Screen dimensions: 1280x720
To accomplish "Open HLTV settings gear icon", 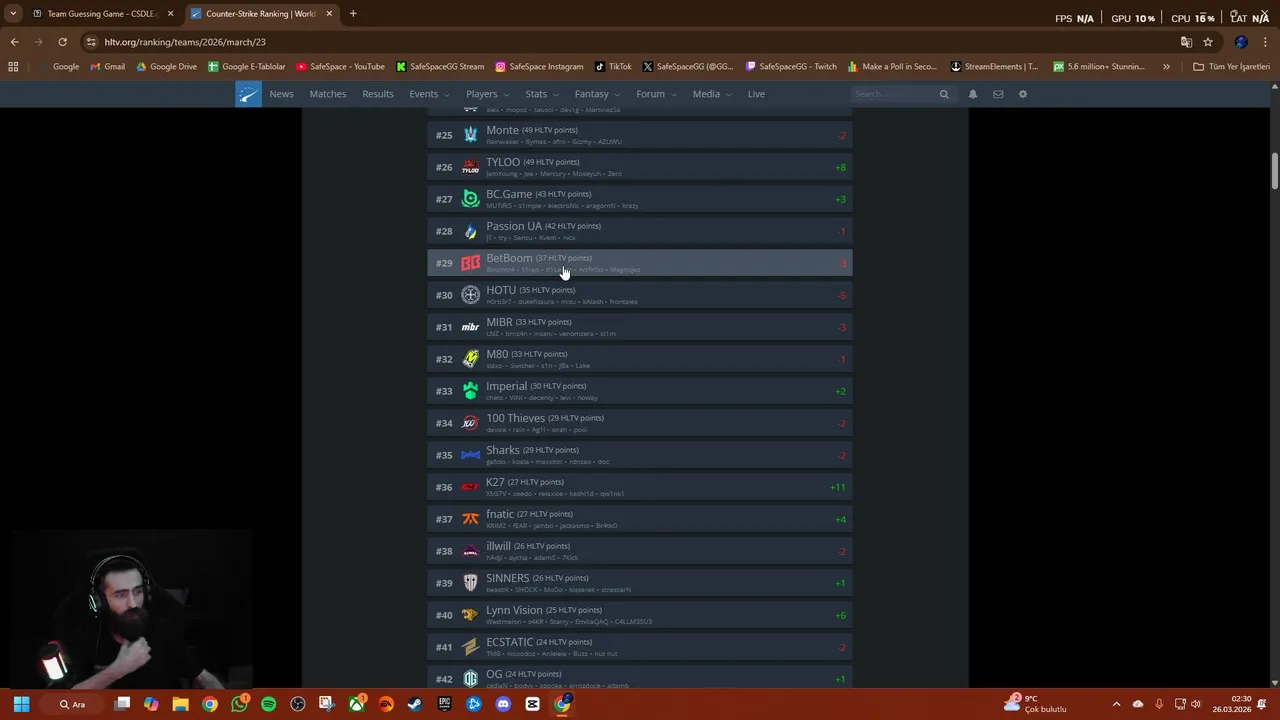I will (1022, 94).
